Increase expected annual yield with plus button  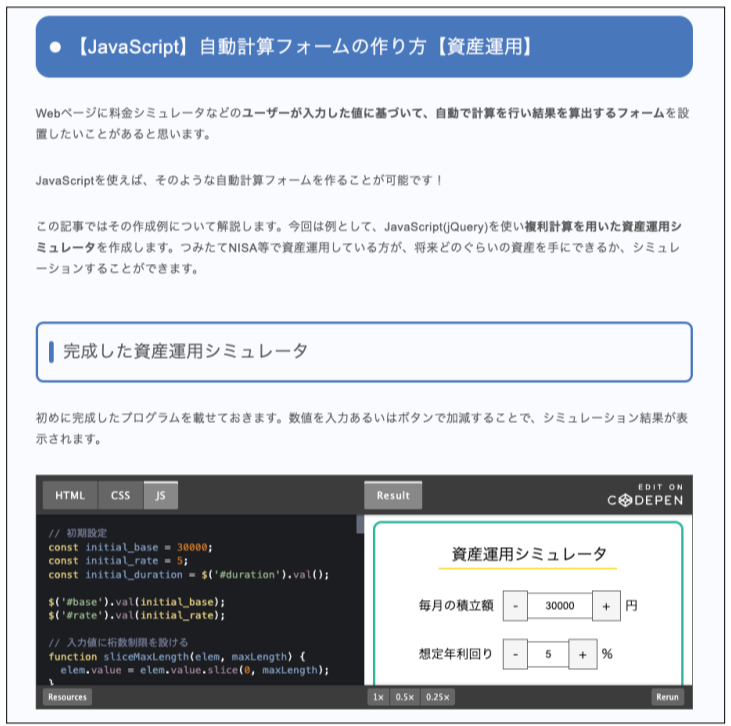[583, 654]
